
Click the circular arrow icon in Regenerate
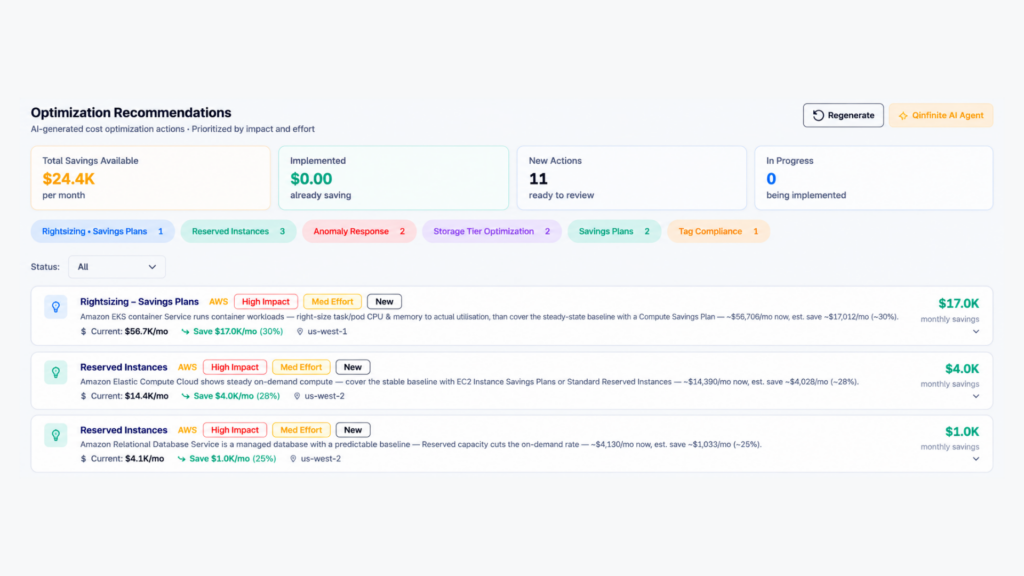click(818, 116)
